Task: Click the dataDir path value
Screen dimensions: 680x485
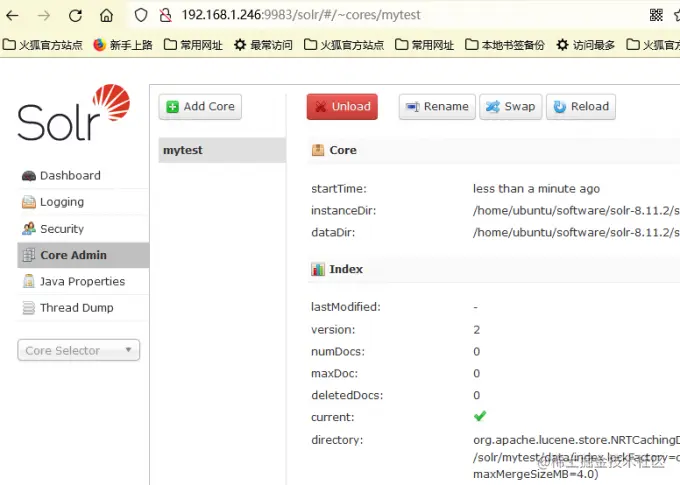Action: (576, 233)
